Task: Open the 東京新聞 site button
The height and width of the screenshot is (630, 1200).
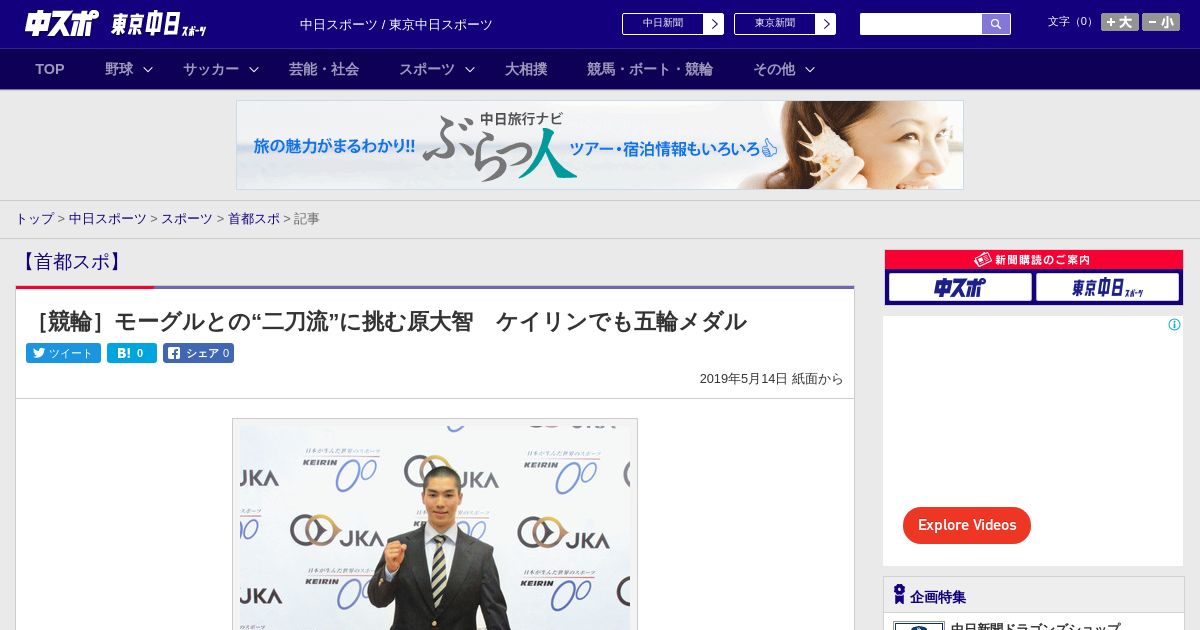Action: pos(775,24)
